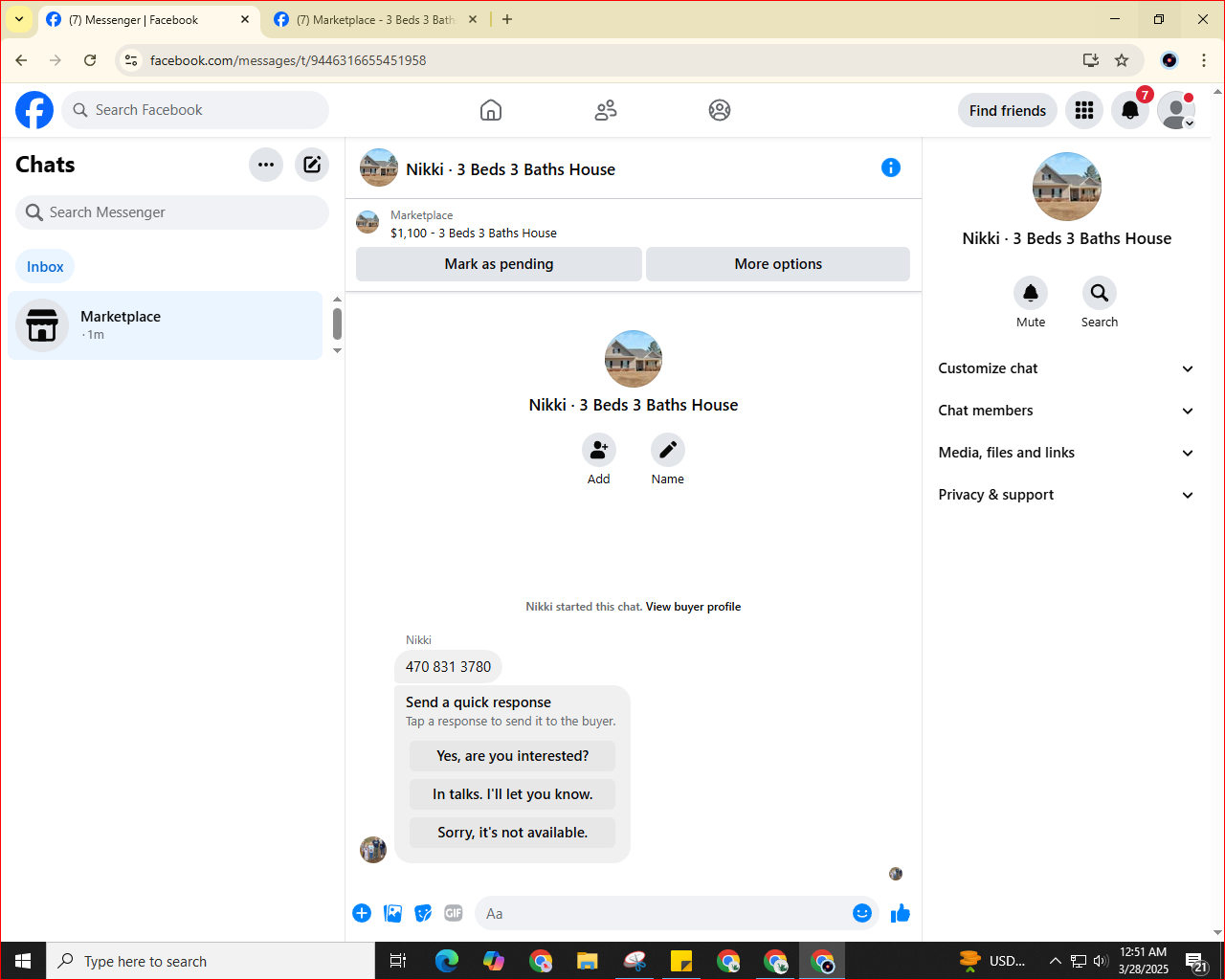Open the account profile menu

[1176, 110]
